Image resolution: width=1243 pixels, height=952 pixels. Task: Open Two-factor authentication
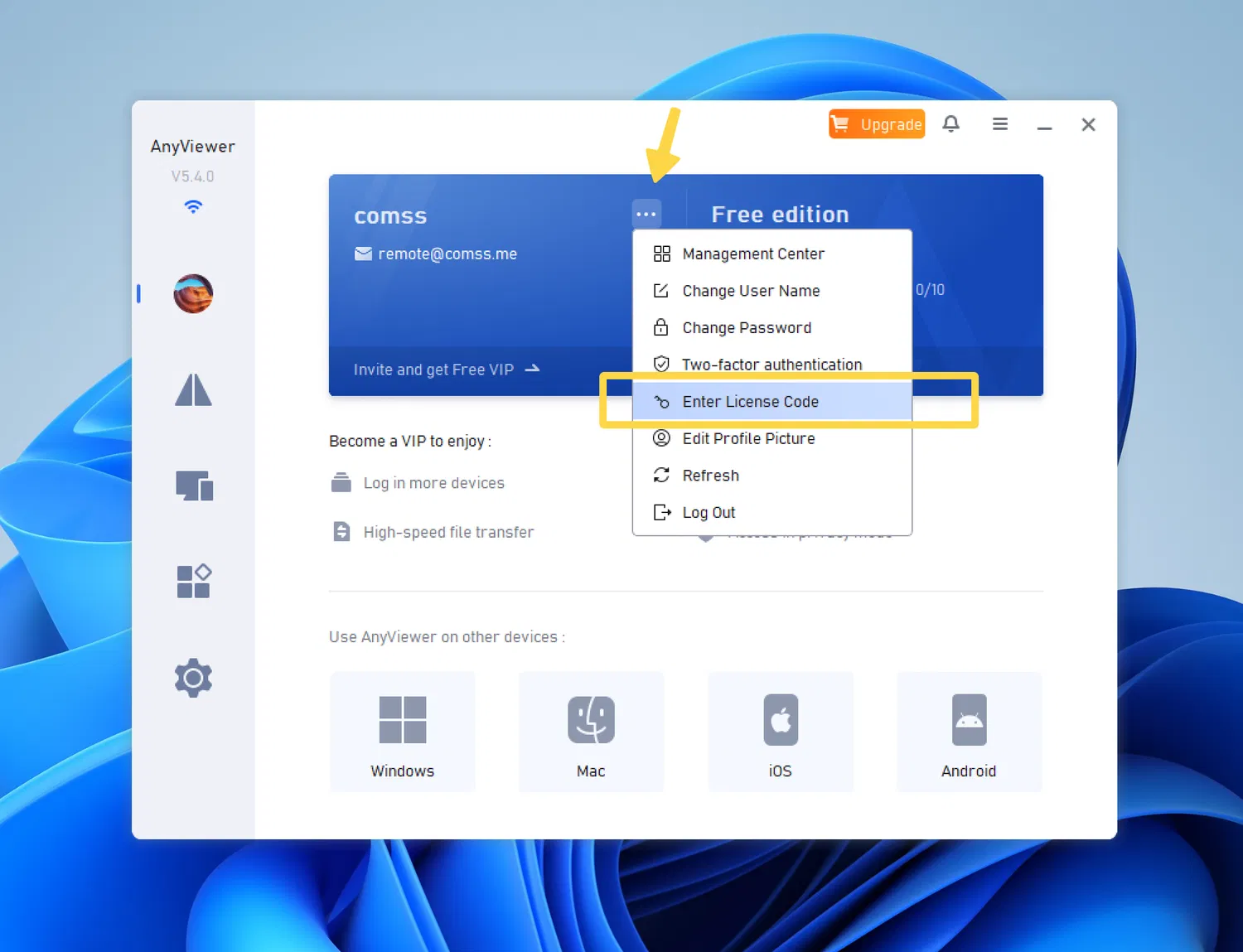click(x=772, y=365)
